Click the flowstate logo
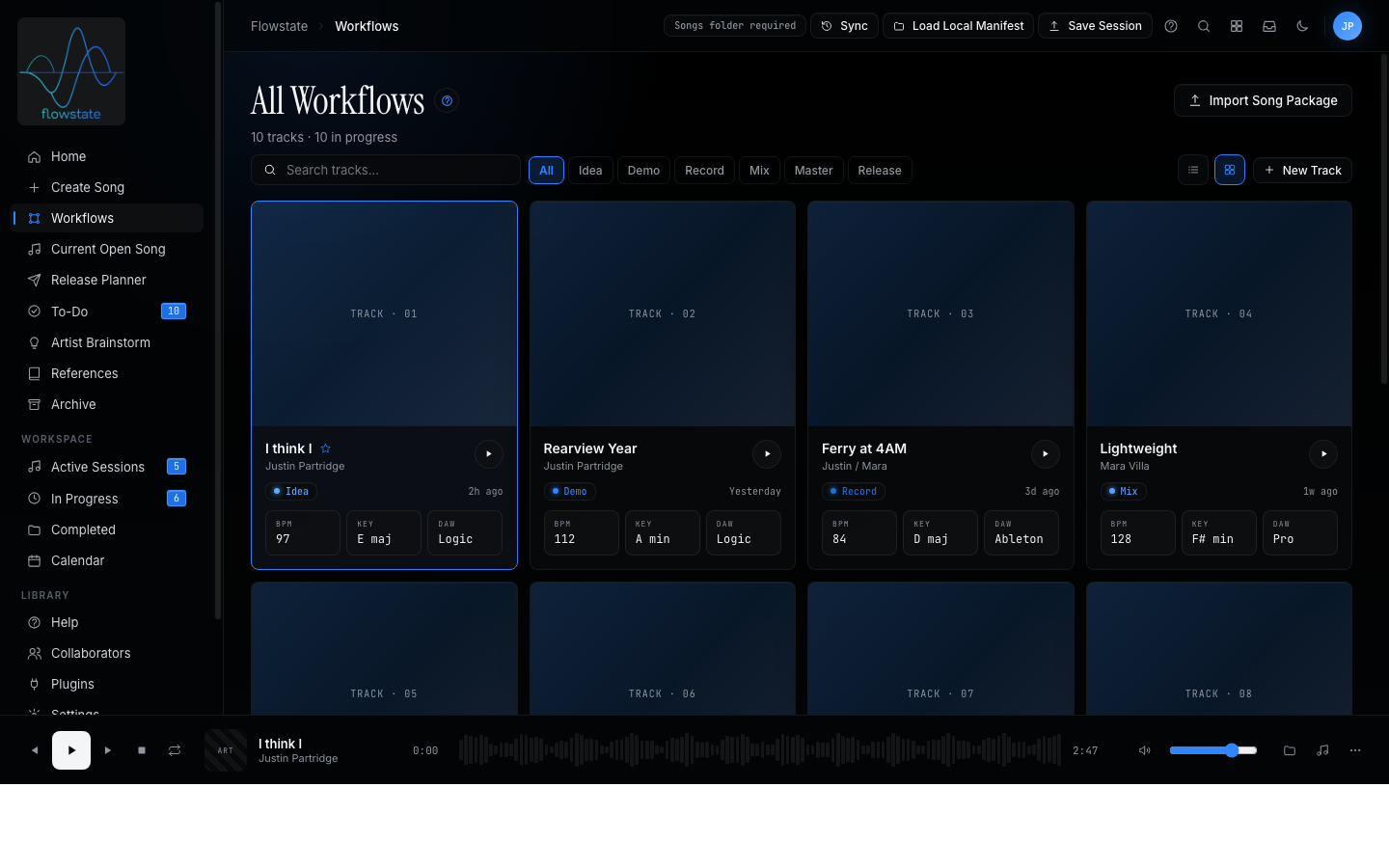Image resolution: width=1389 pixels, height=868 pixels. pyautogui.click(x=71, y=71)
